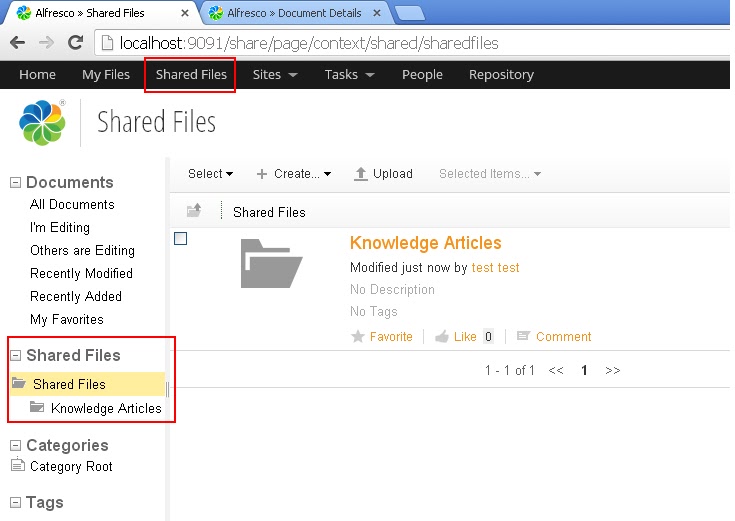Click the Like thumbs-up icon
The height and width of the screenshot is (521, 735).
442,336
